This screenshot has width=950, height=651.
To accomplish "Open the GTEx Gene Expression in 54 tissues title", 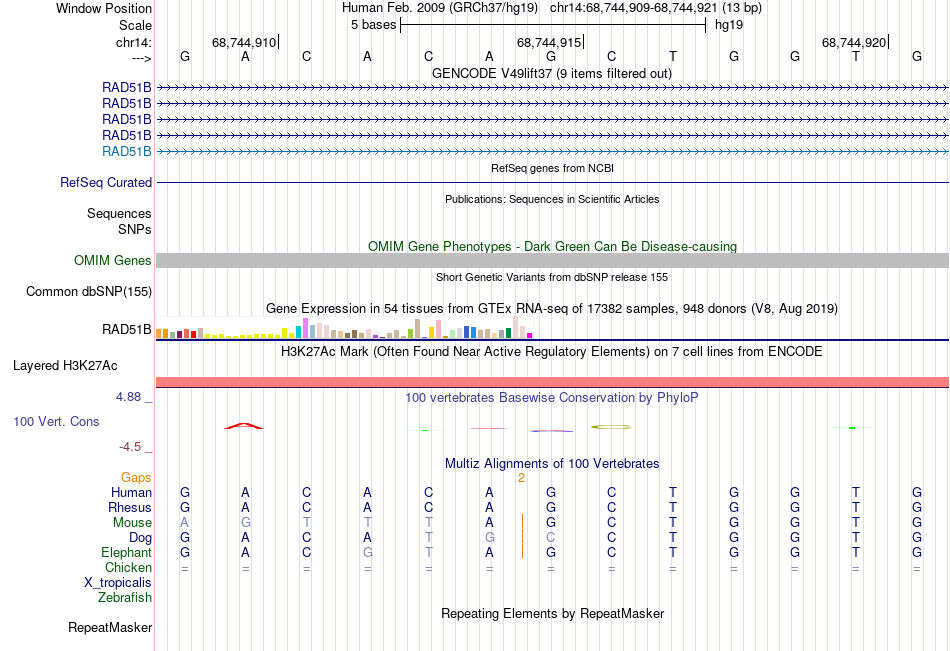I will click(x=552, y=309).
